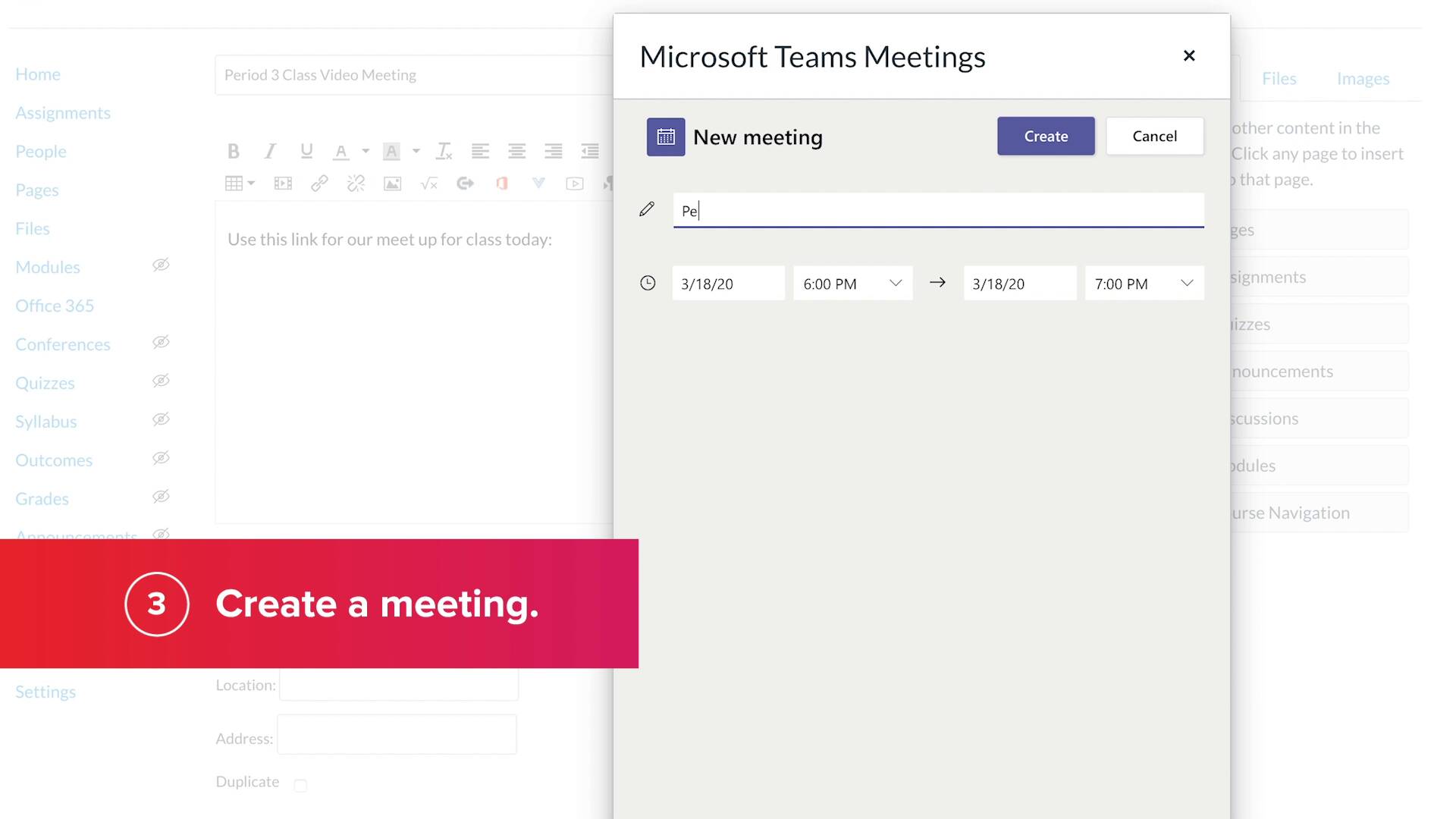Image resolution: width=1456 pixels, height=819 pixels.
Task: Click the meeting title input field
Action: tap(937, 211)
